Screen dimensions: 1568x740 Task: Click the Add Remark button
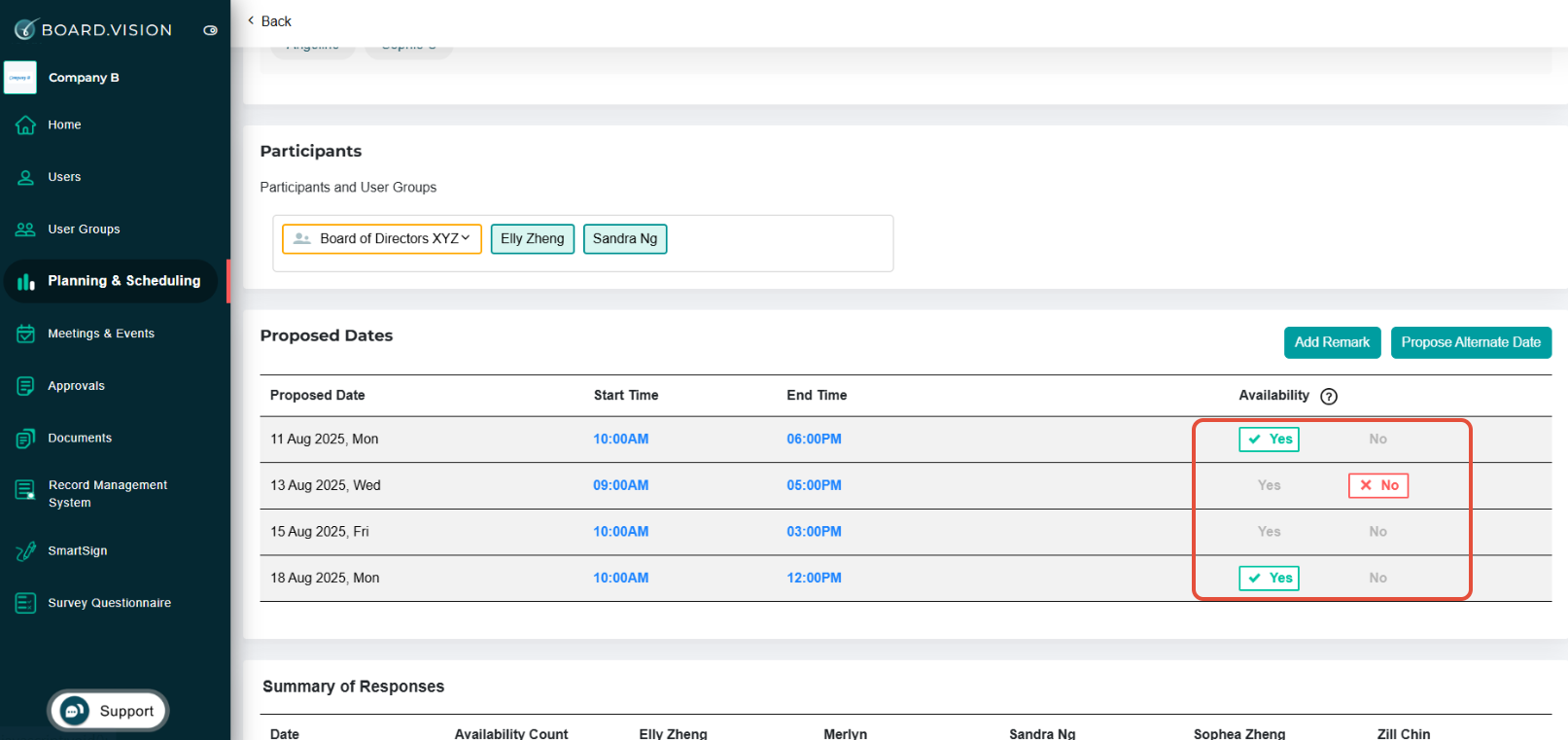[x=1332, y=342]
